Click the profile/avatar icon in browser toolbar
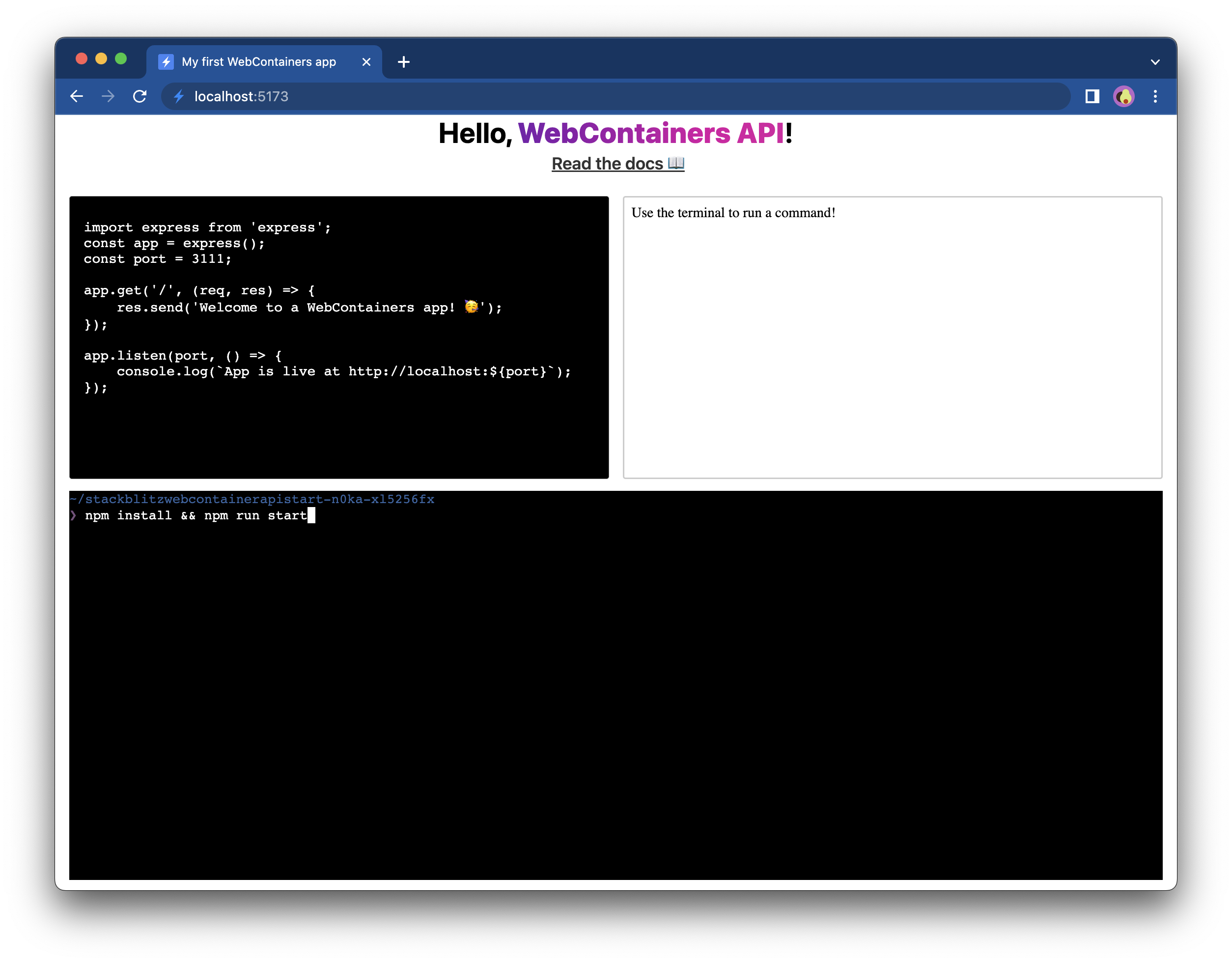Image resolution: width=1232 pixels, height=963 pixels. click(1122, 96)
